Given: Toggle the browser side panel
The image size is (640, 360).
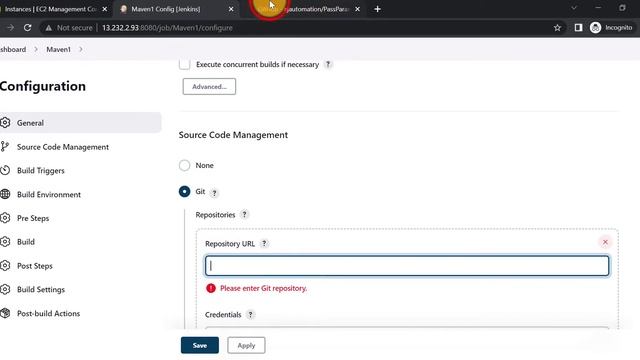Looking at the screenshot, I should [578, 28].
